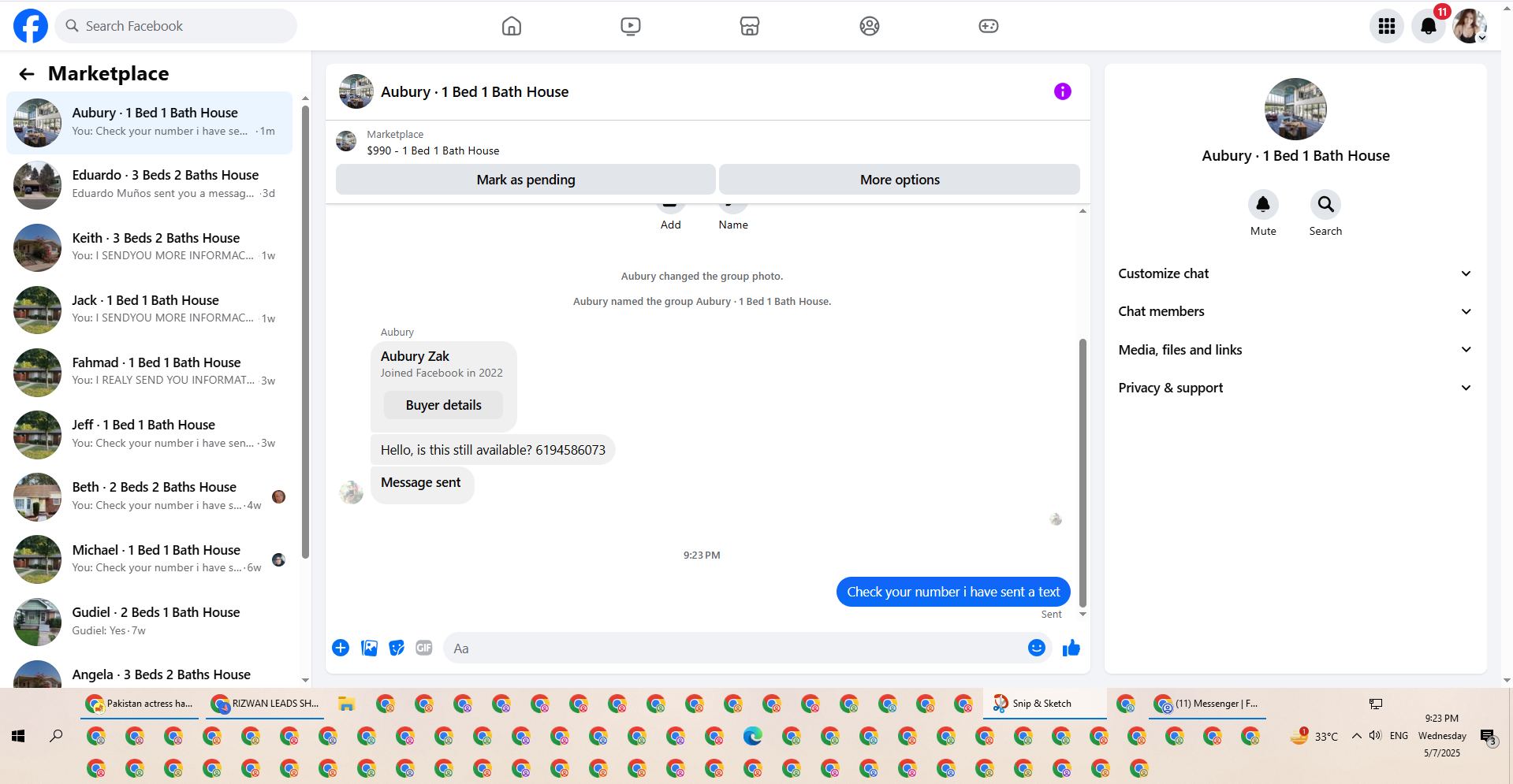Go to the Home feed icon

click(x=512, y=26)
